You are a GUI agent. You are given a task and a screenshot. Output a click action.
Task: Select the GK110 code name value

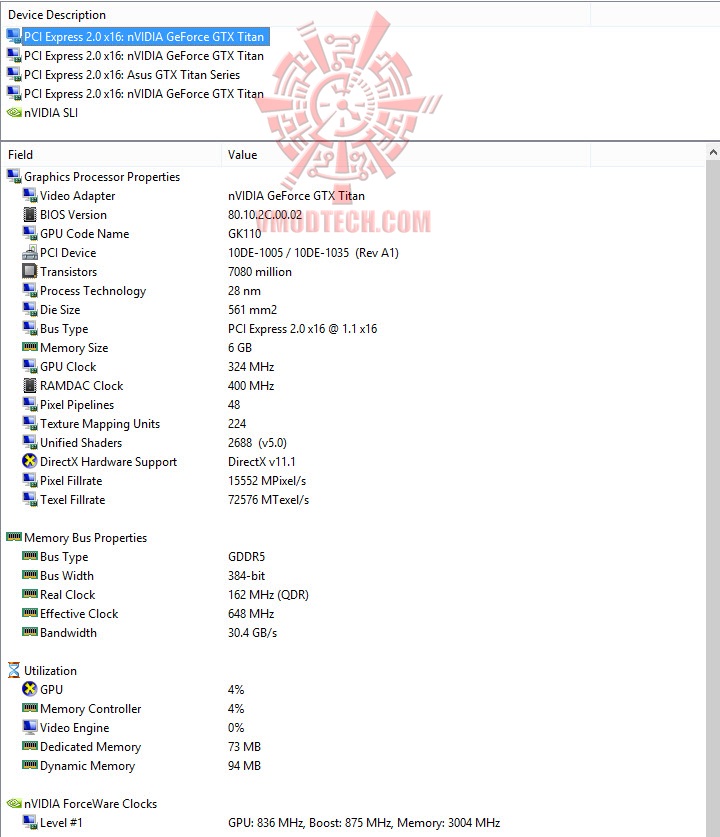point(244,234)
